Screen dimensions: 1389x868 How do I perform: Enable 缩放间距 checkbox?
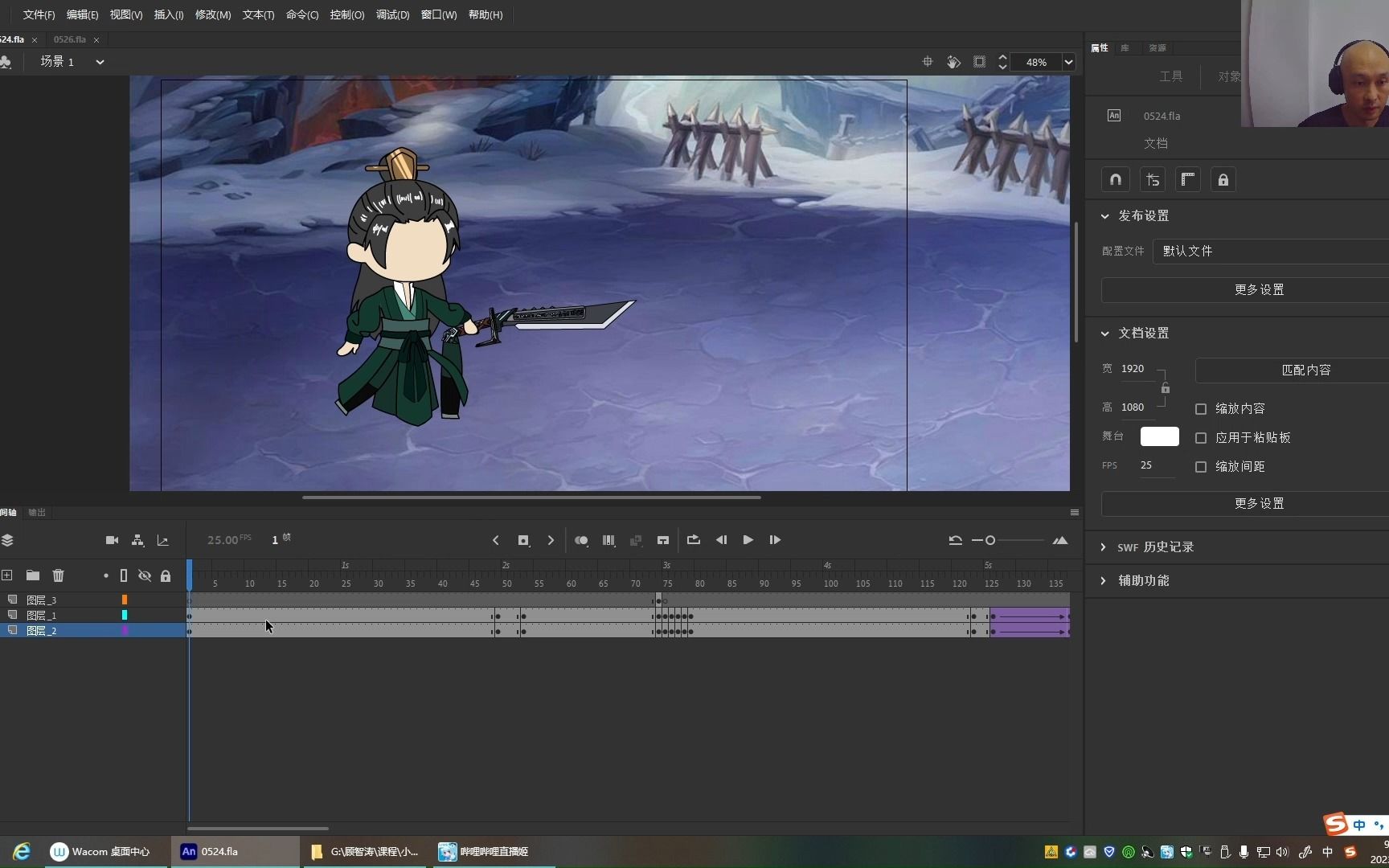[x=1201, y=467]
